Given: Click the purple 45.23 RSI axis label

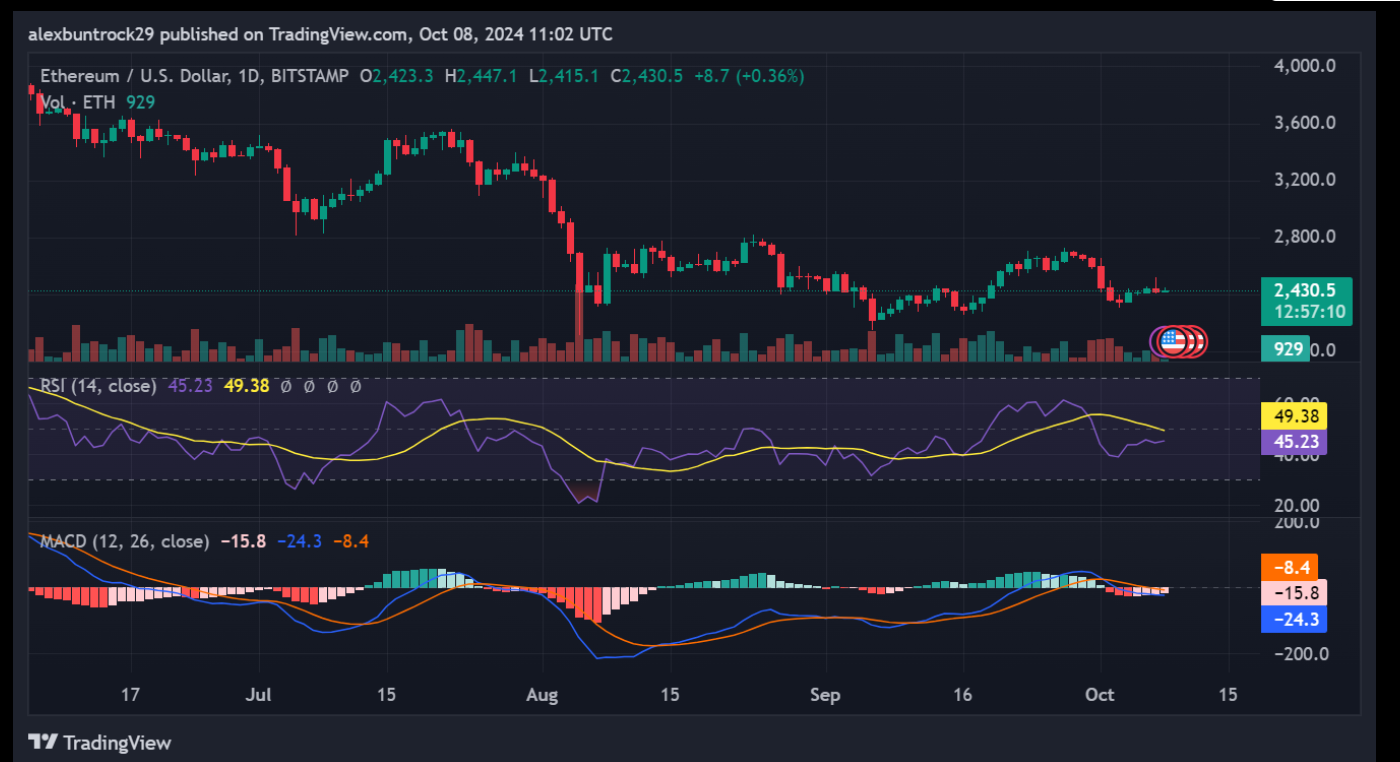Looking at the screenshot, I should click(x=1293, y=442).
